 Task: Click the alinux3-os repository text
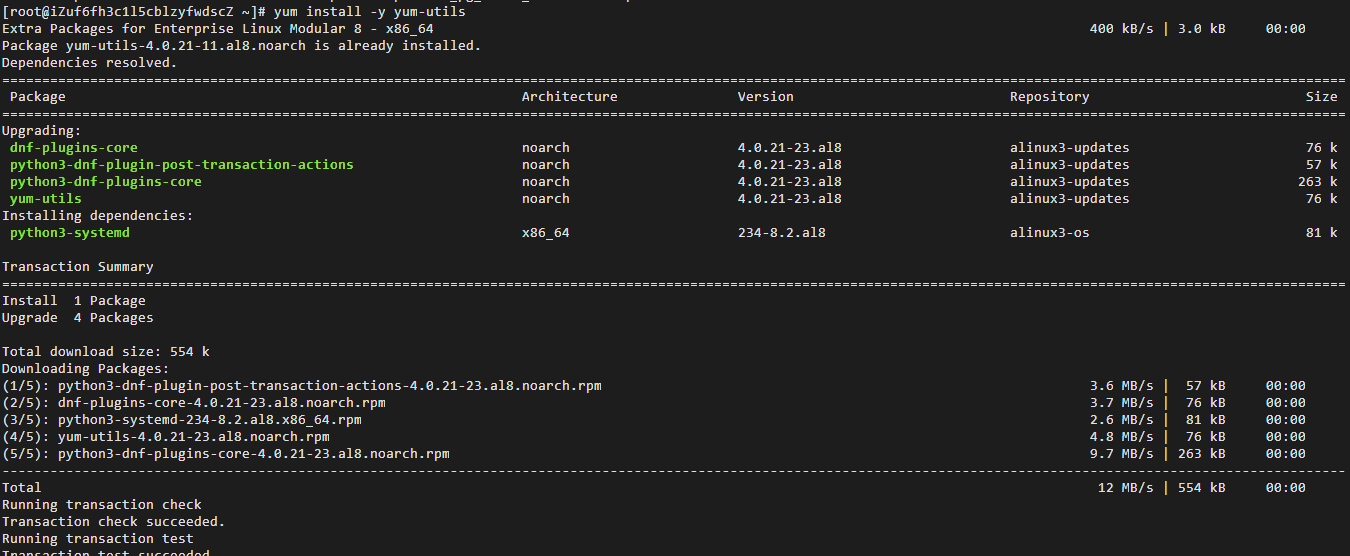(1049, 233)
